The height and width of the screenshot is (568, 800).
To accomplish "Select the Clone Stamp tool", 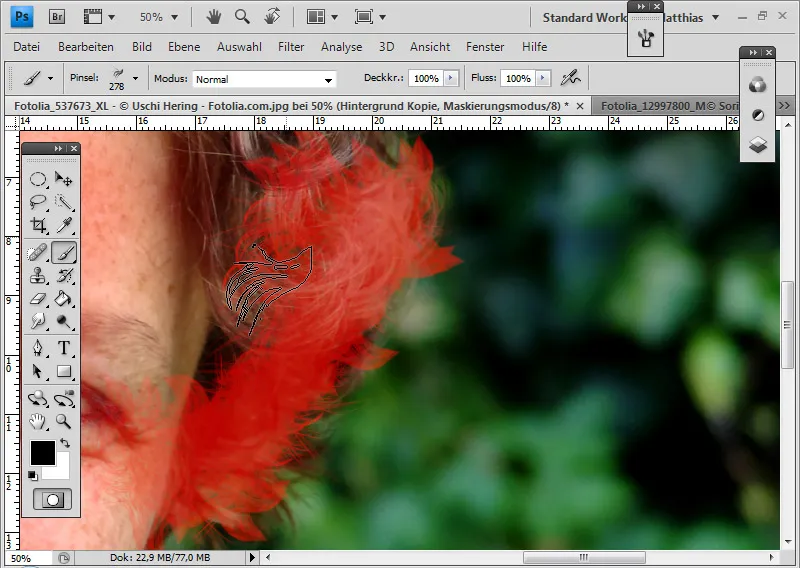I will click(x=38, y=276).
